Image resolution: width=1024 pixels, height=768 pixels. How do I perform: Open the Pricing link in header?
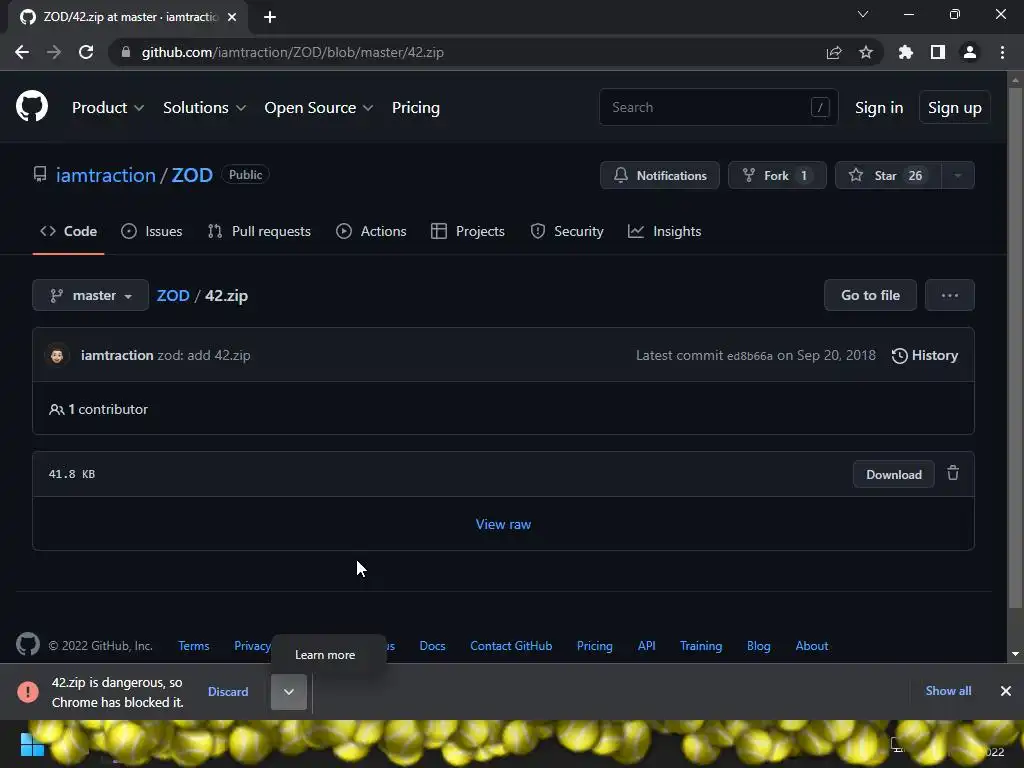tap(416, 108)
